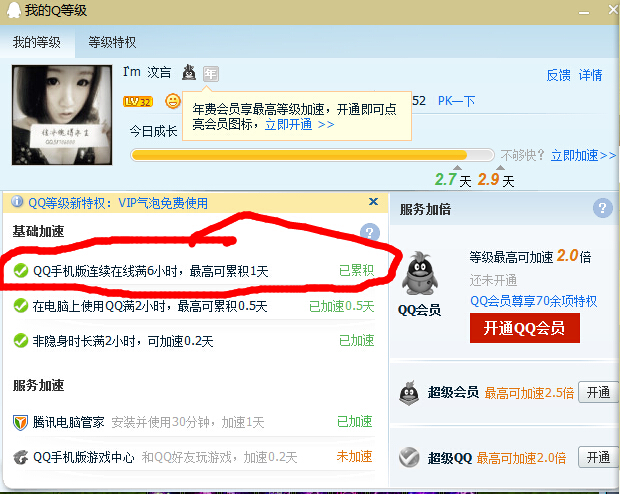Click the blue info icon in notice bar

(17, 202)
